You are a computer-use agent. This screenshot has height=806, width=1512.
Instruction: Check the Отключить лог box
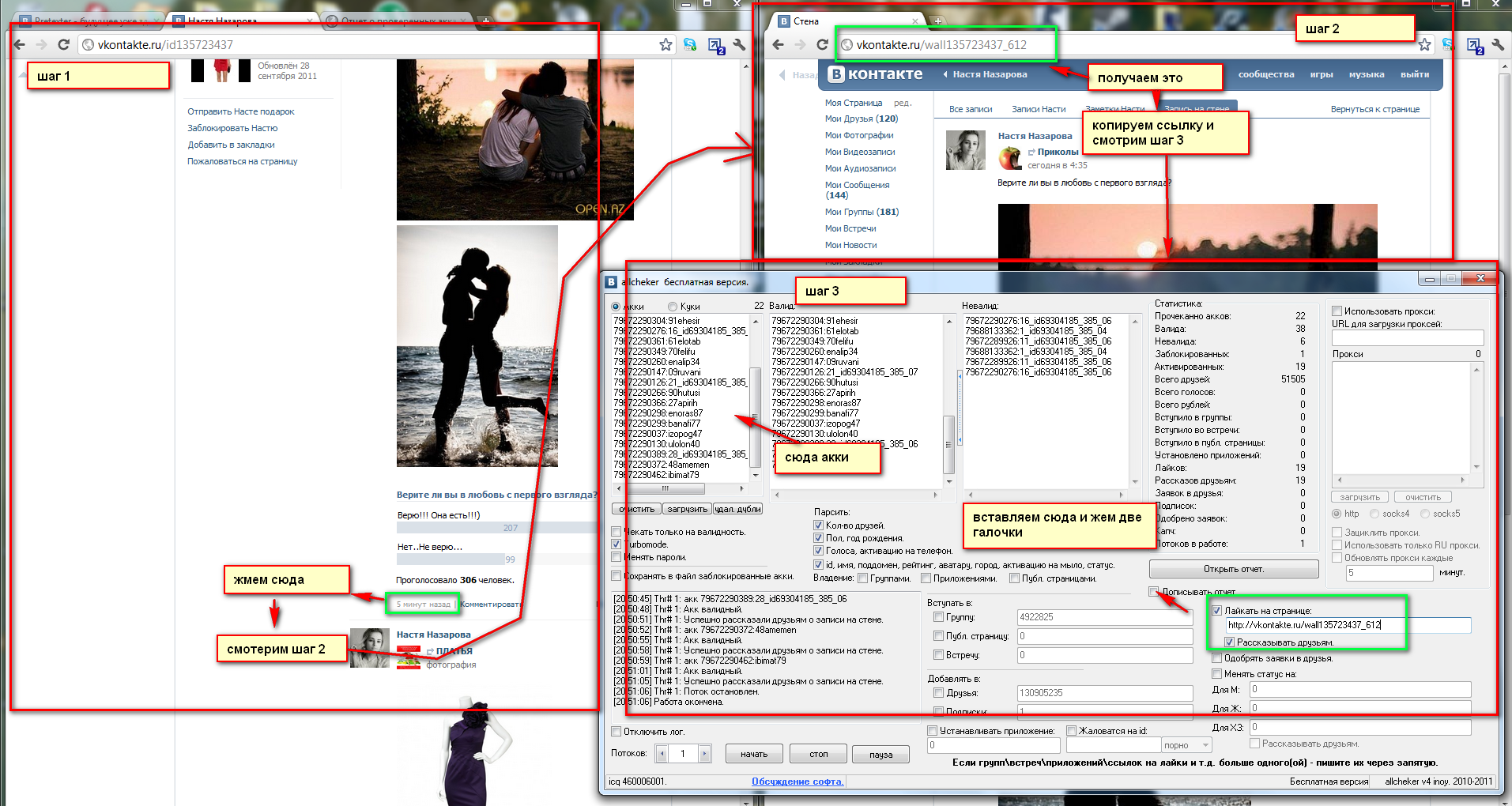tap(616, 732)
